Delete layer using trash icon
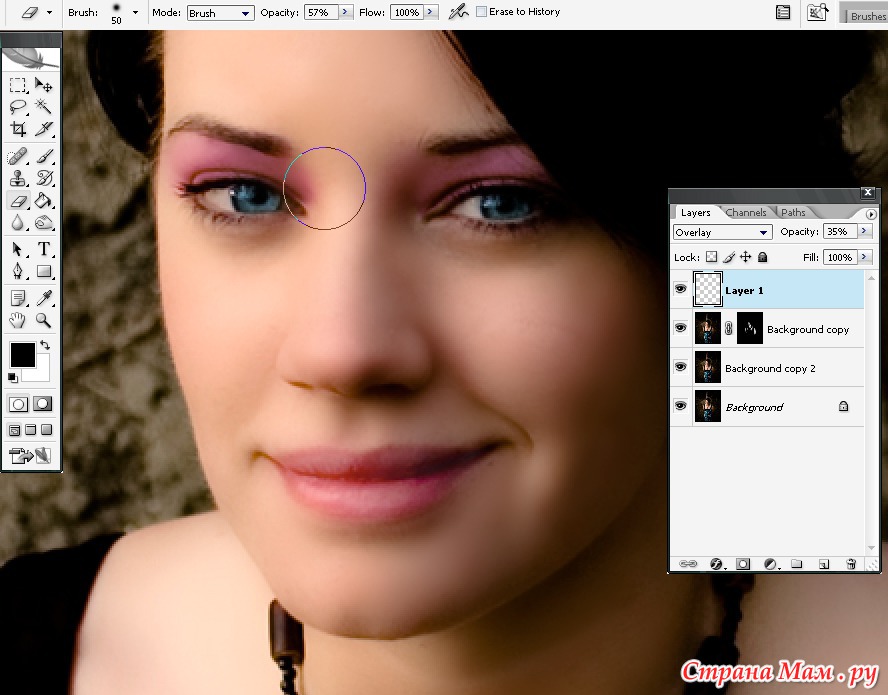Image resolution: width=888 pixels, height=695 pixels. (851, 564)
